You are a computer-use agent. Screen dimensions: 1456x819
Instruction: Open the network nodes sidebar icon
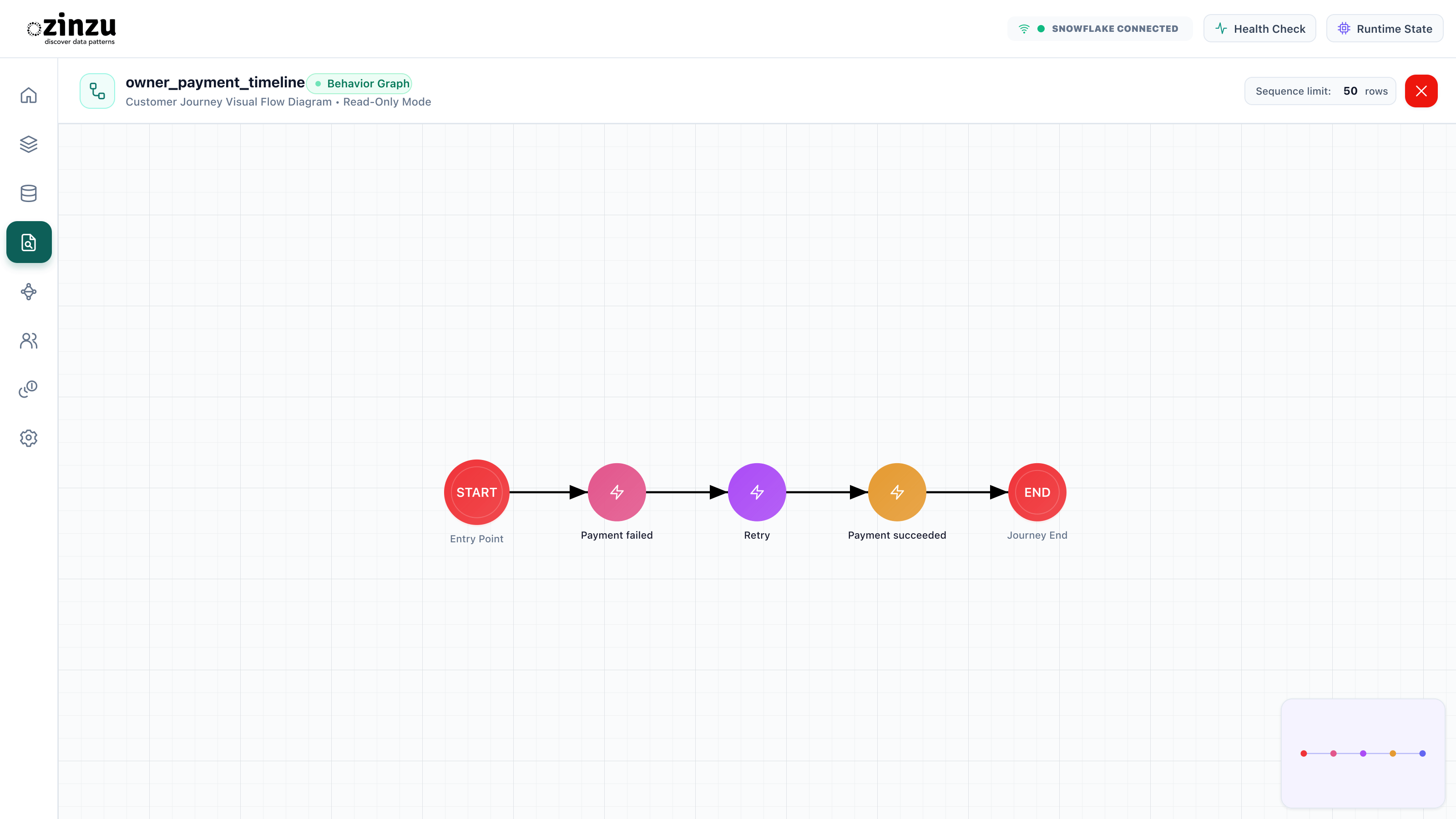(28, 292)
